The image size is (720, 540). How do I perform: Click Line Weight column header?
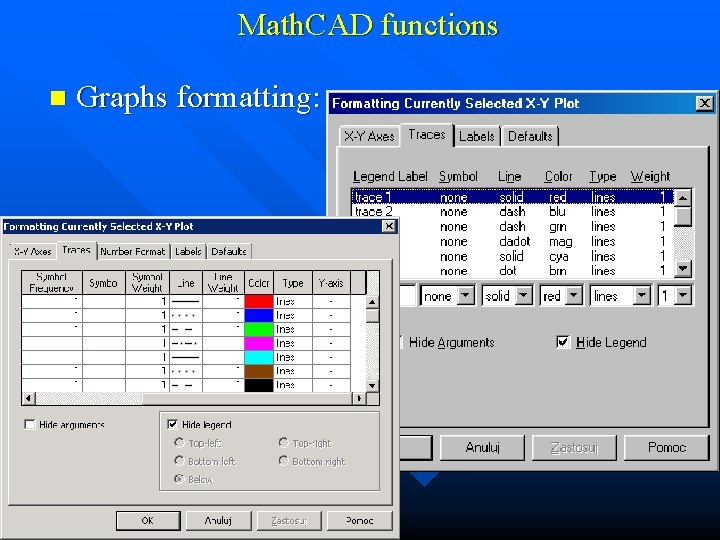click(223, 282)
